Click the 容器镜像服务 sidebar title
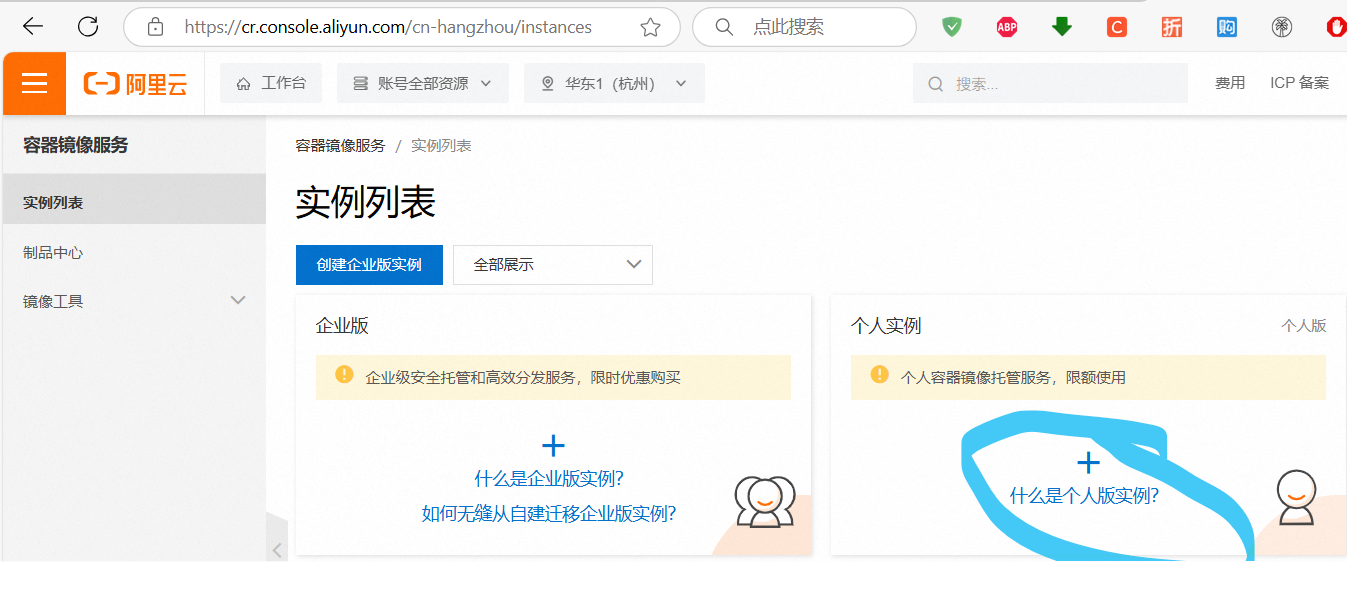Image resolution: width=1347 pixels, height=589 pixels. tap(76, 145)
